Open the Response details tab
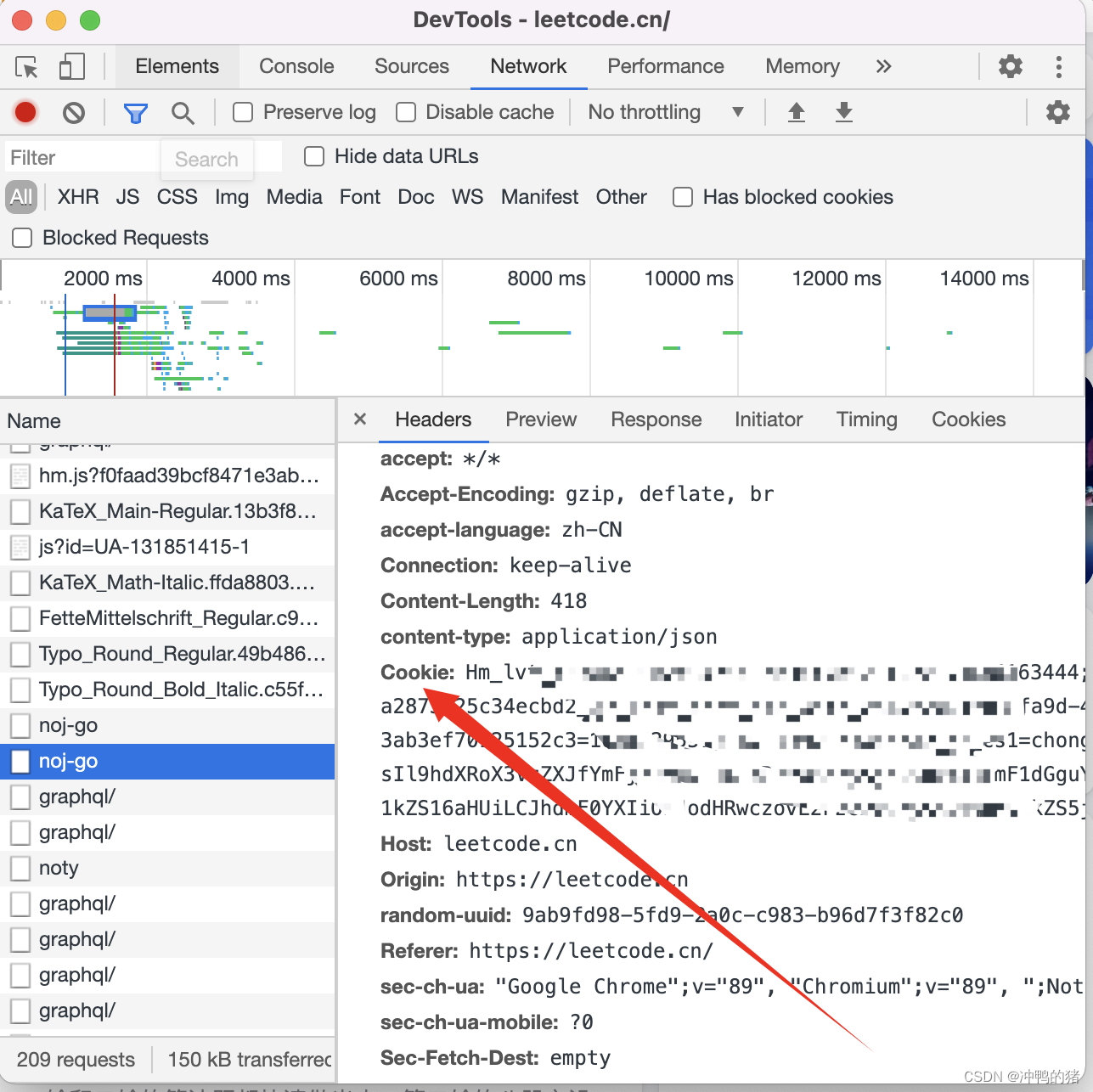This screenshot has width=1093, height=1092. coord(656,419)
